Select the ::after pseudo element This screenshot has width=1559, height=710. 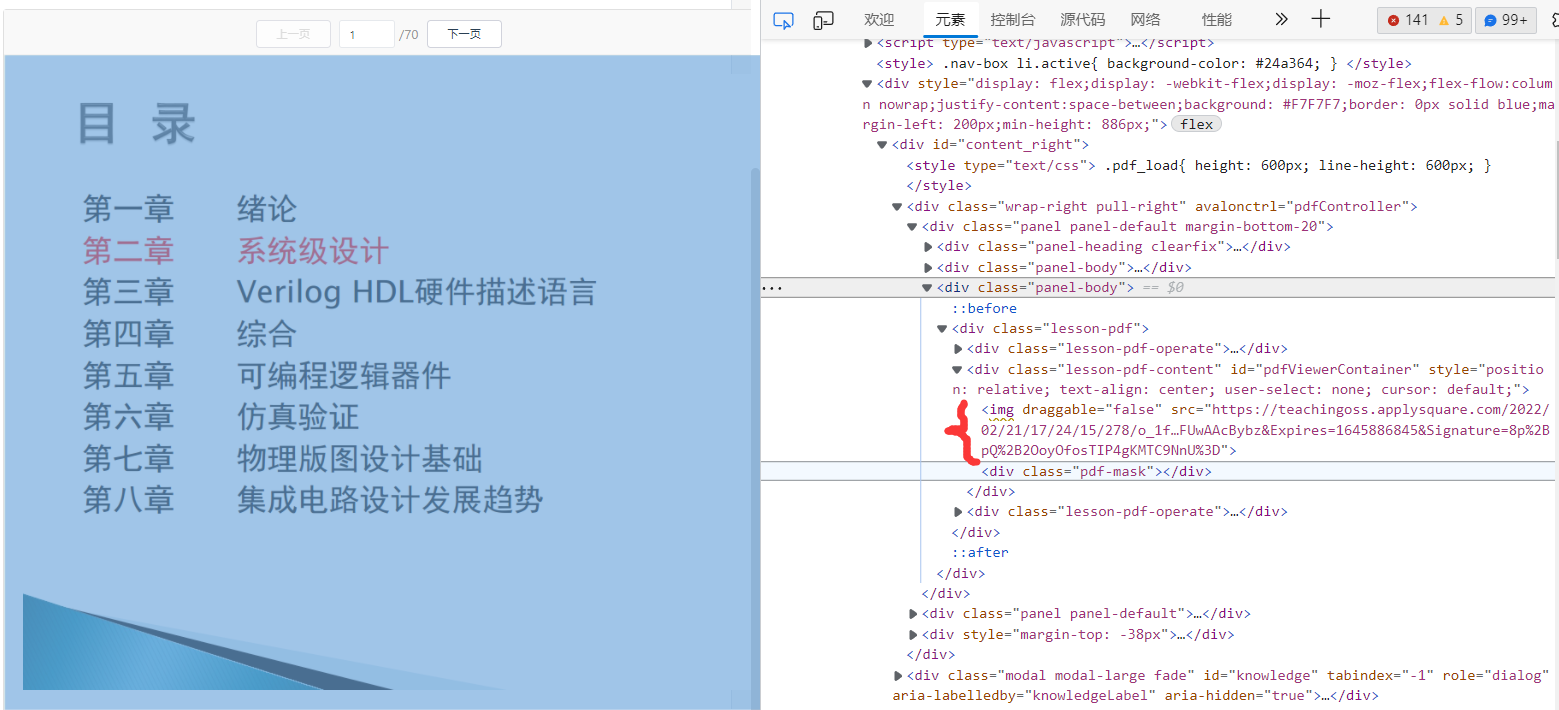[980, 552]
